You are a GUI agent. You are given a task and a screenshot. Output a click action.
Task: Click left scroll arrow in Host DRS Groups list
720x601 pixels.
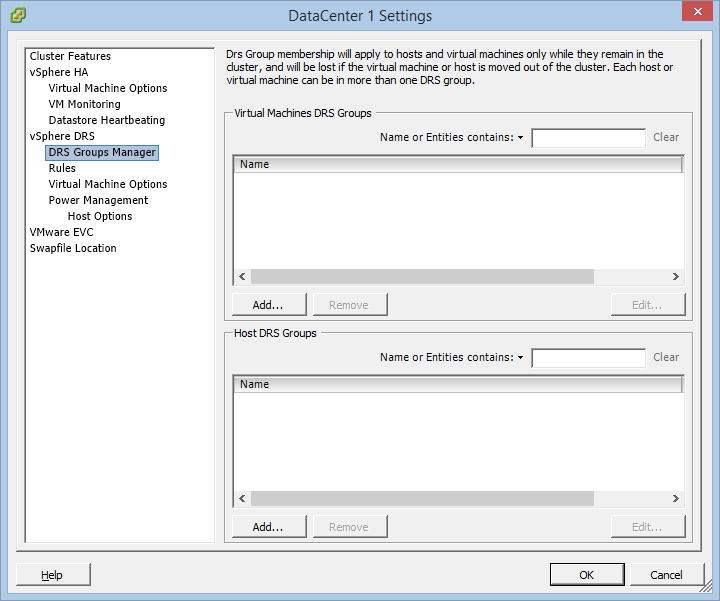pos(242,499)
